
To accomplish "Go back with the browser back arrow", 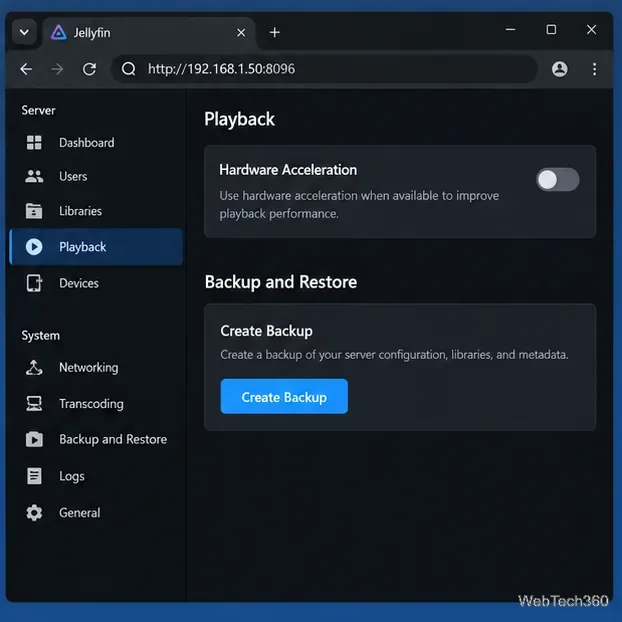I will (26, 69).
